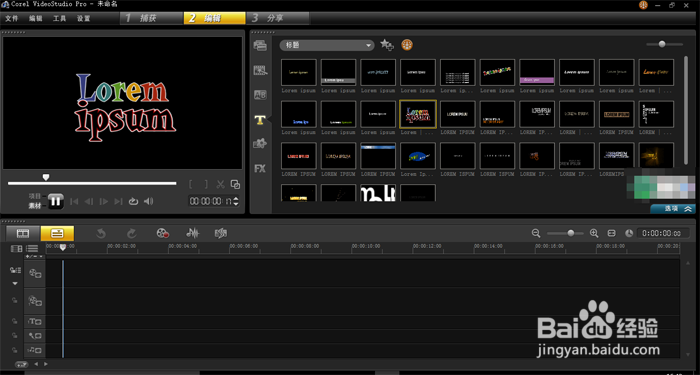The width and height of the screenshot is (700, 375).
Task: Expand the 选项 options panel
Action: (673, 208)
